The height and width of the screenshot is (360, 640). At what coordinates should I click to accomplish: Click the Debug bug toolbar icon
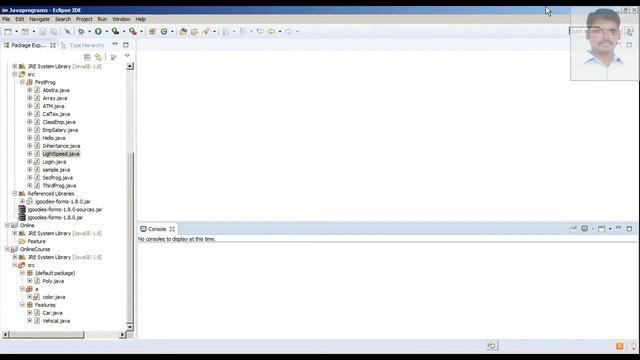(81, 31)
